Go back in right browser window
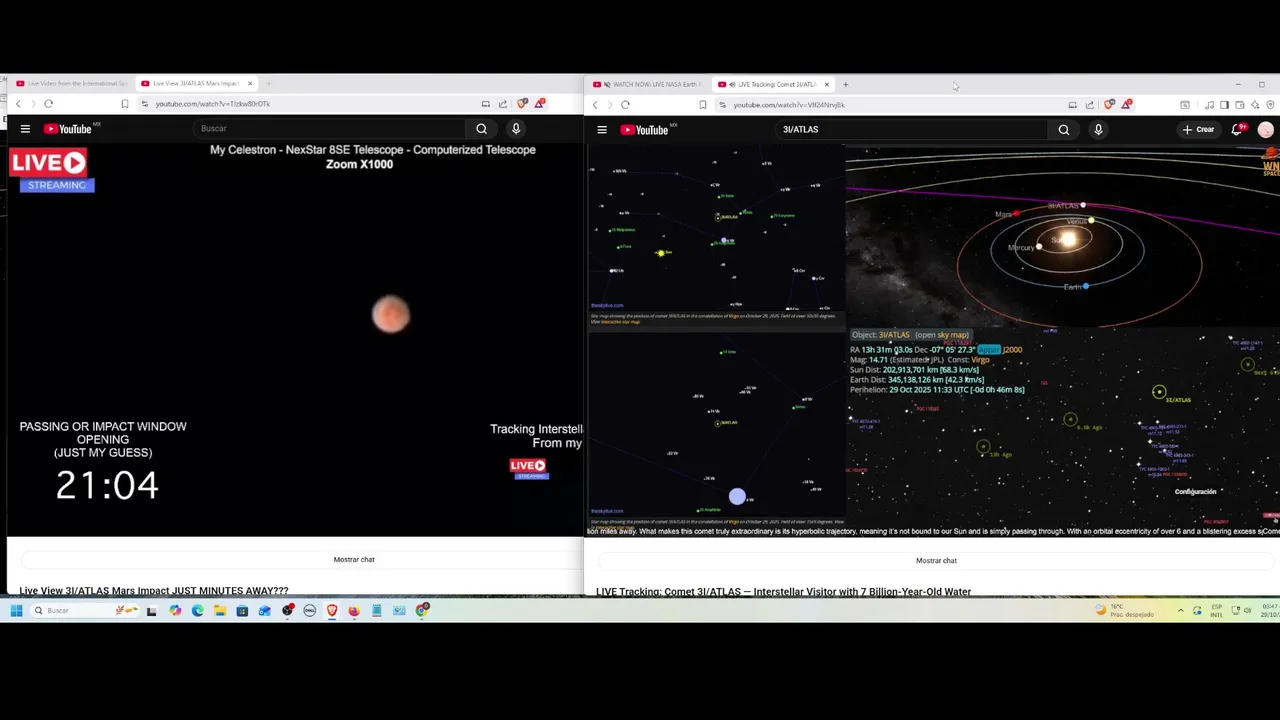This screenshot has width=1280, height=720. coord(595,104)
